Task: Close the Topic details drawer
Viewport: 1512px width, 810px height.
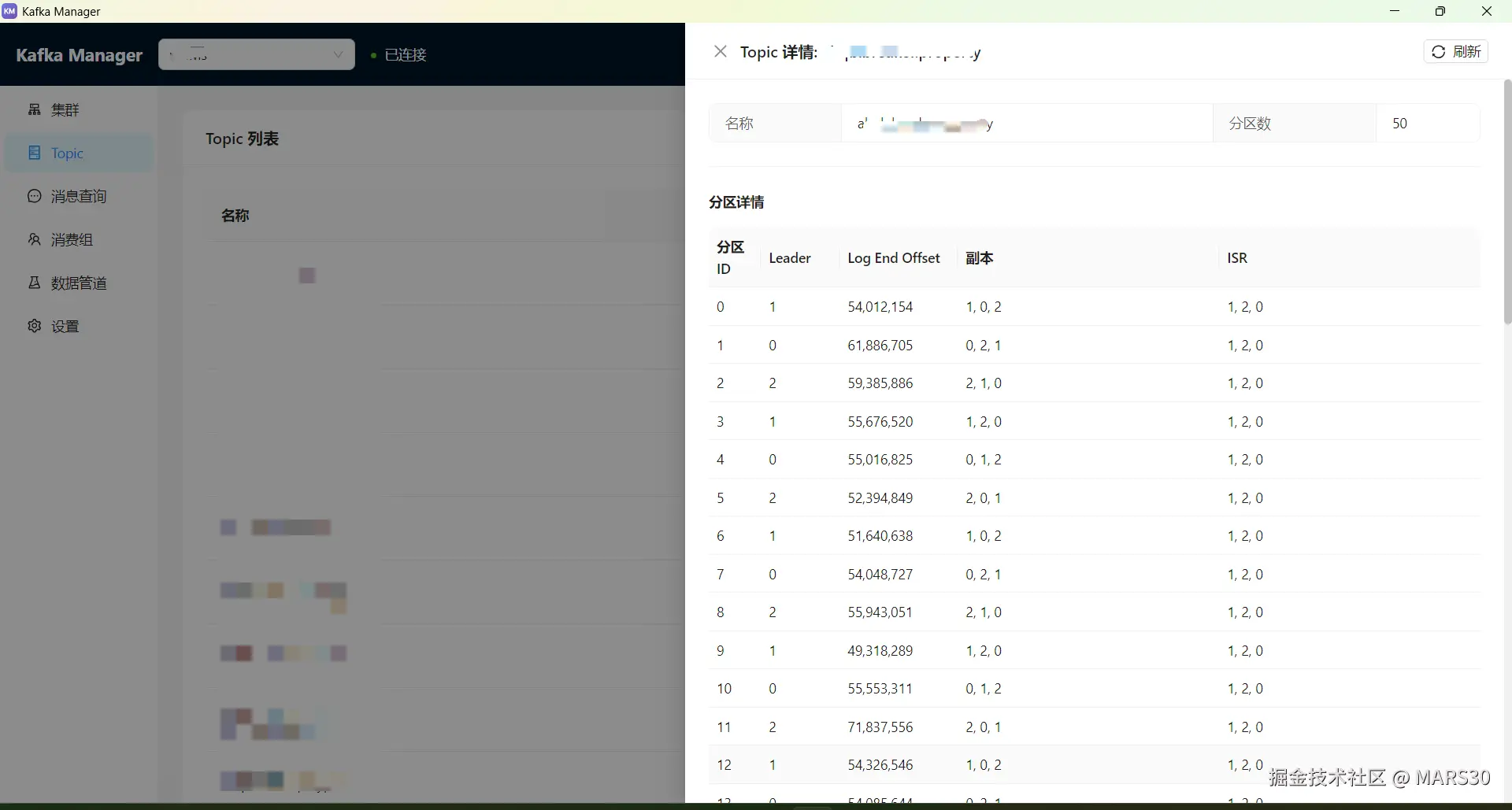Action: pyautogui.click(x=720, y=52)
